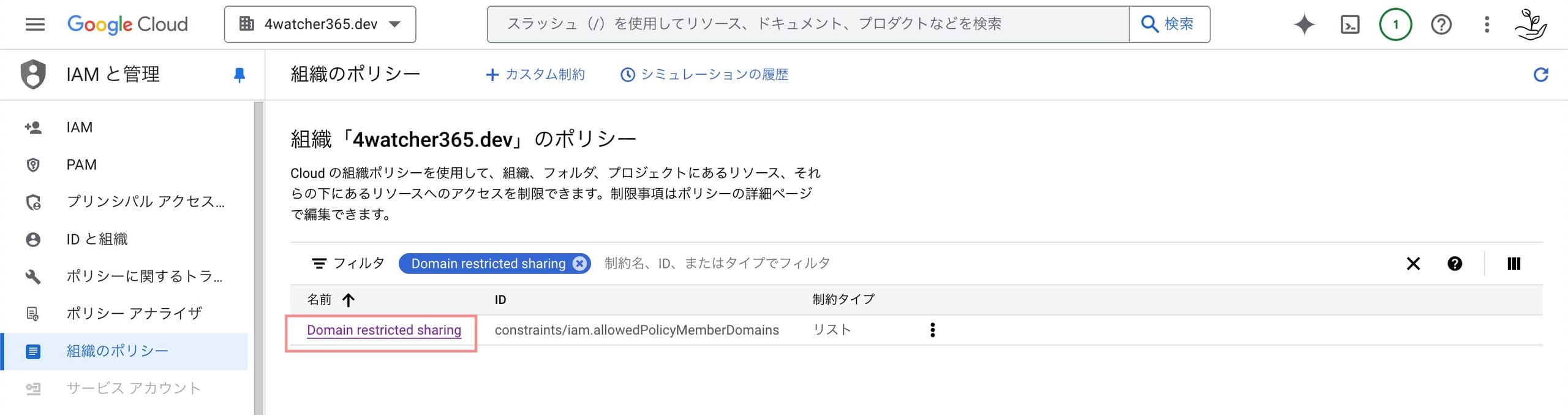Image resolution: width=1568 pixels, height=415 pixels.
Task: Open notifications badge showing 1
Action: 1395,25
